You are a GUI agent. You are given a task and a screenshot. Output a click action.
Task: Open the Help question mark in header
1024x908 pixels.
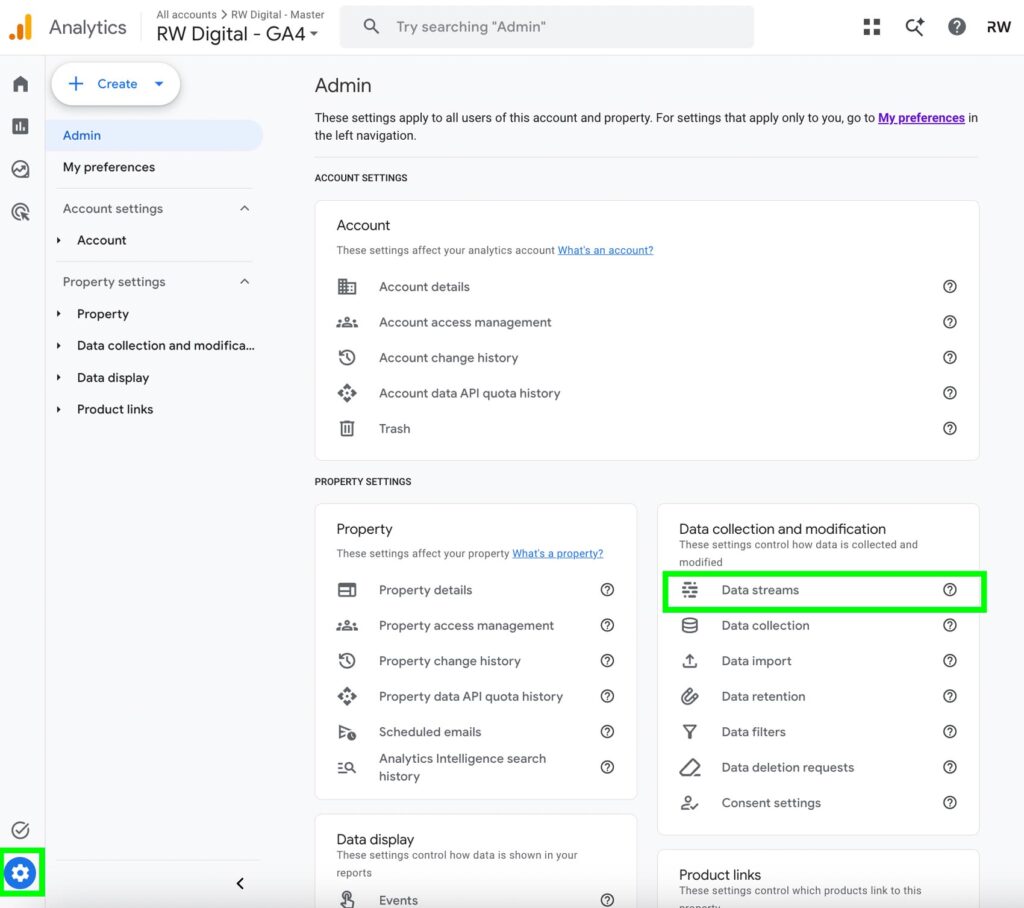pyautogui.click(x=957, y=27)
